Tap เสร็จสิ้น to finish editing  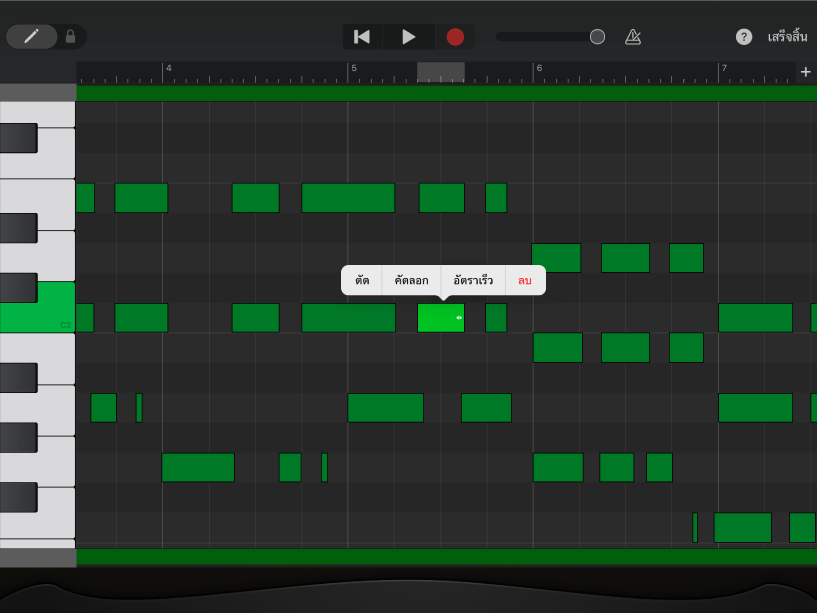coord(787,37)
